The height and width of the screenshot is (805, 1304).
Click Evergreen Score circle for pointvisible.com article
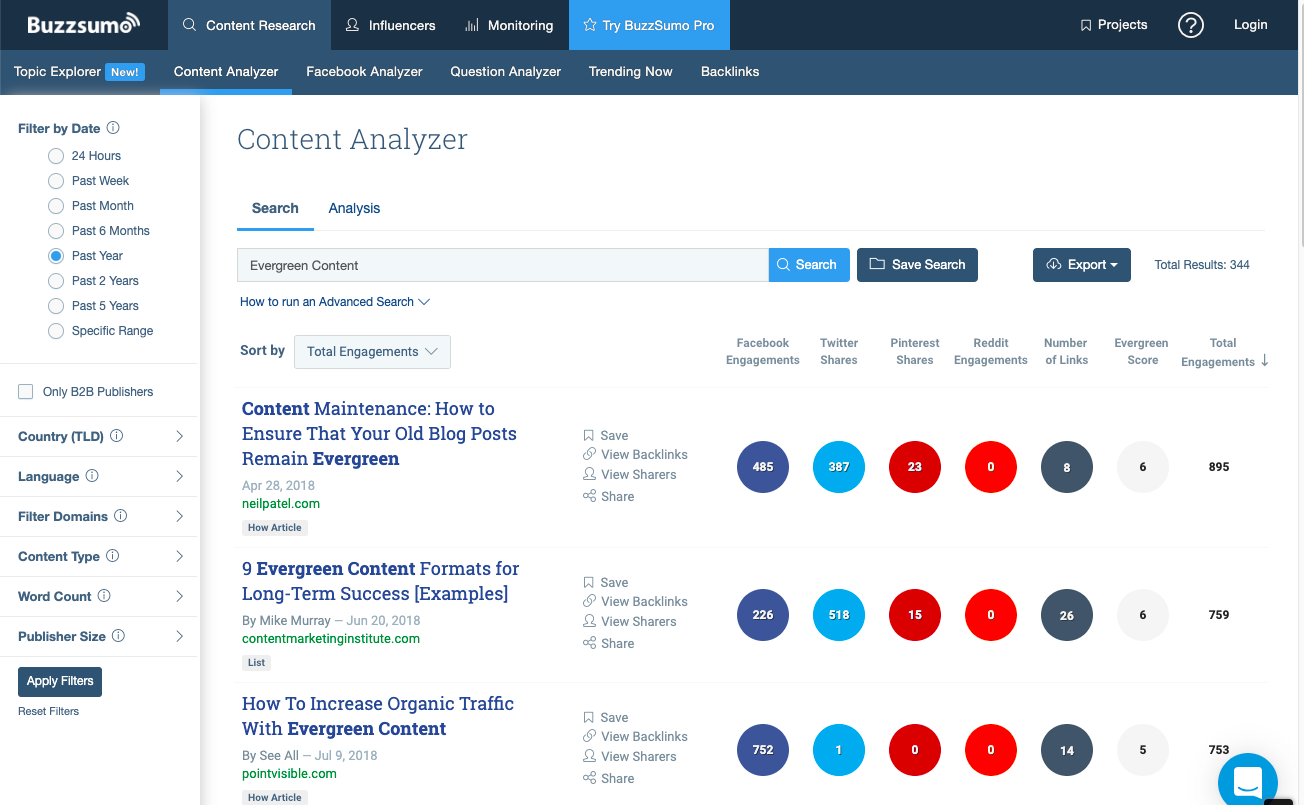(x=1143, y=750)
